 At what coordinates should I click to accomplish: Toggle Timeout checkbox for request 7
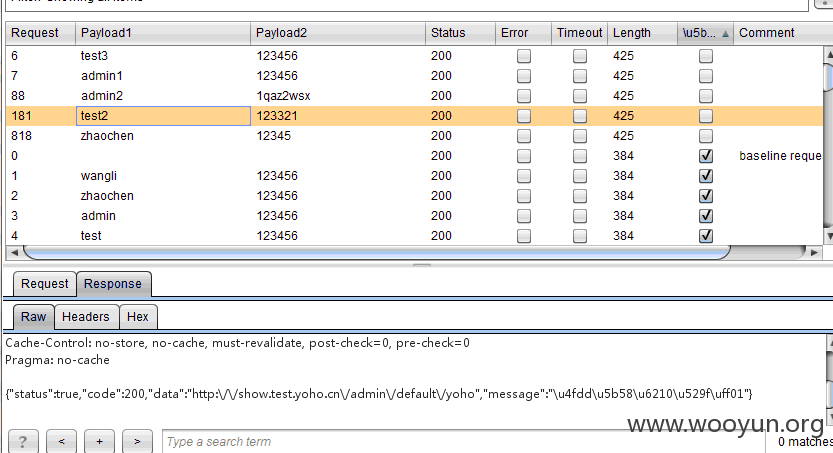click(580, 76)
